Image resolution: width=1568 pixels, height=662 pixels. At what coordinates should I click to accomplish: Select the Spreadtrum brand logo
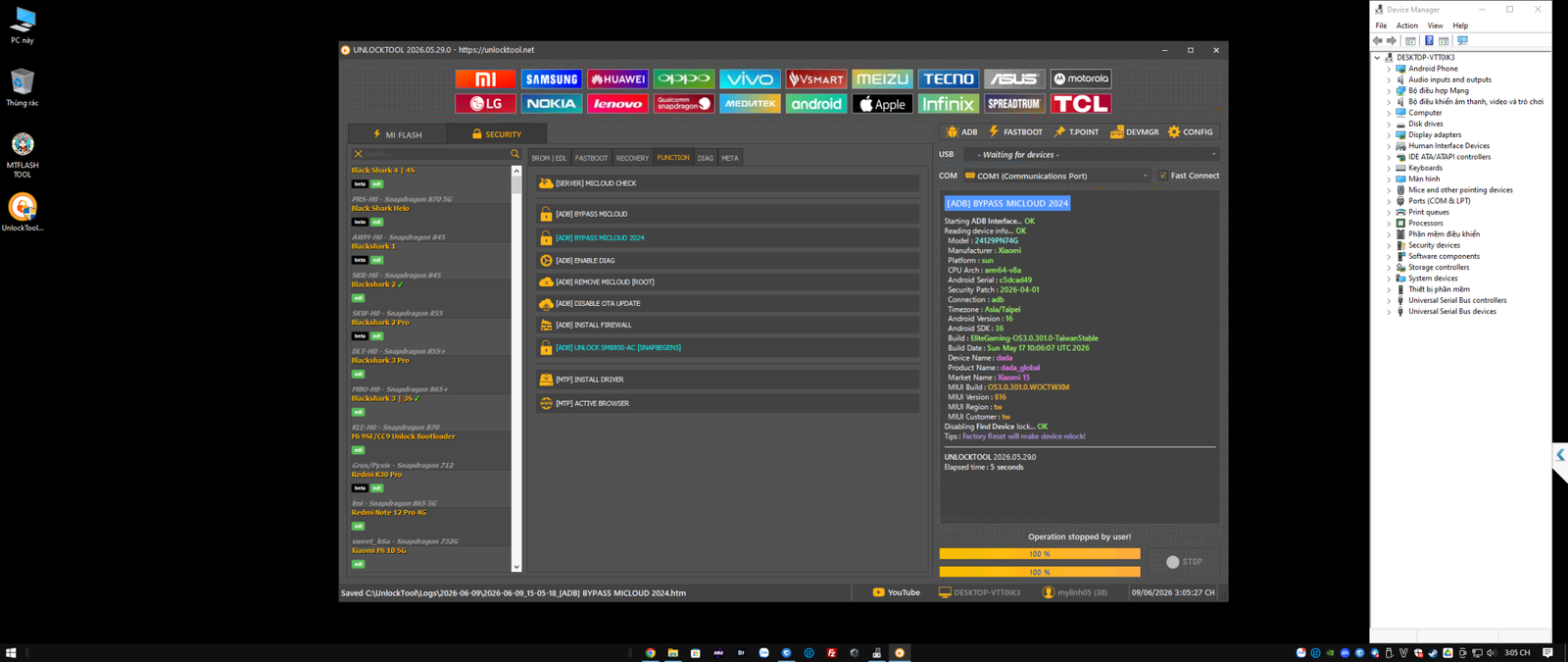point(1014,103)
